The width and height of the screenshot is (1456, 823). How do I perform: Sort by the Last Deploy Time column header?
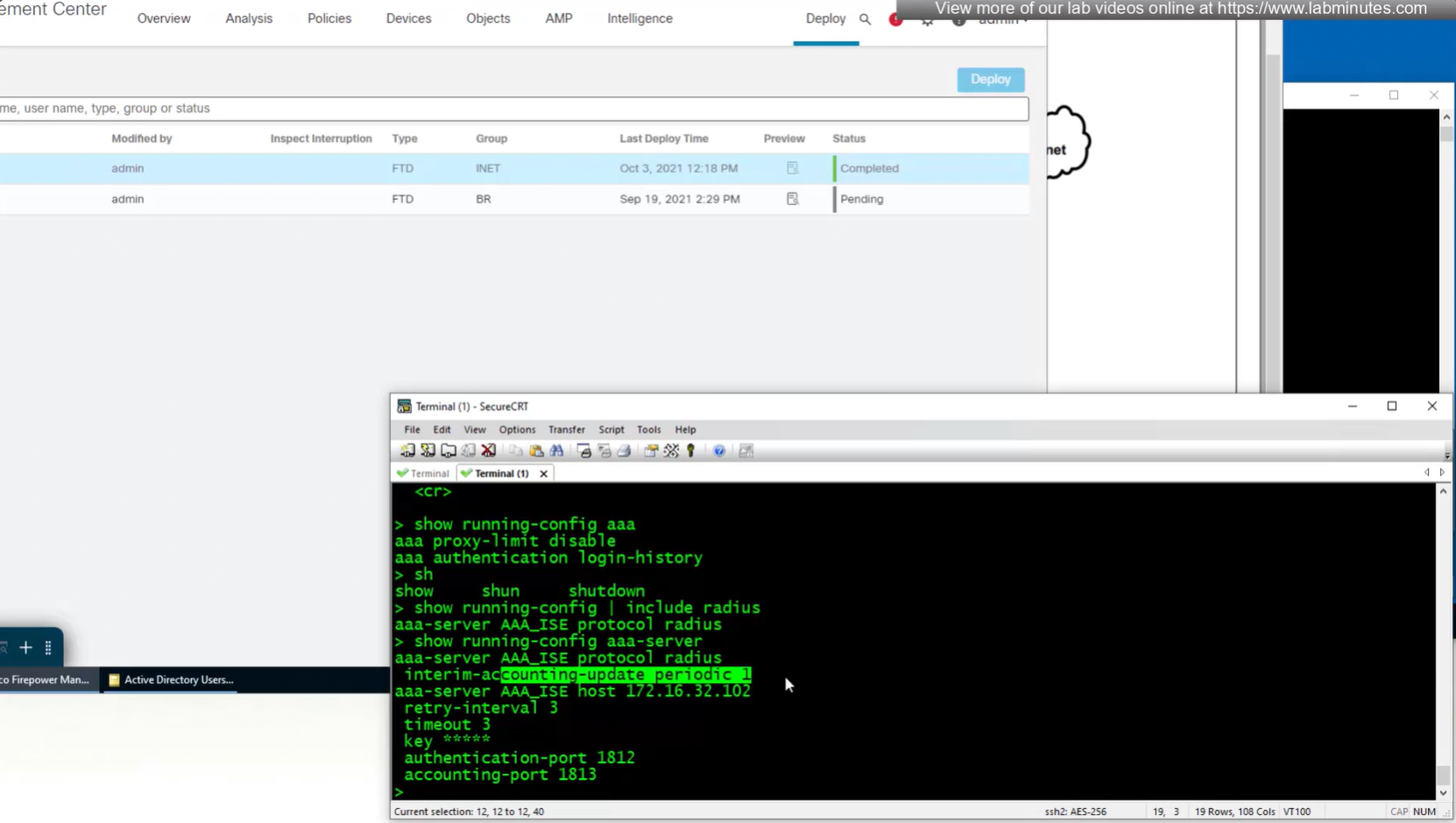663,138
